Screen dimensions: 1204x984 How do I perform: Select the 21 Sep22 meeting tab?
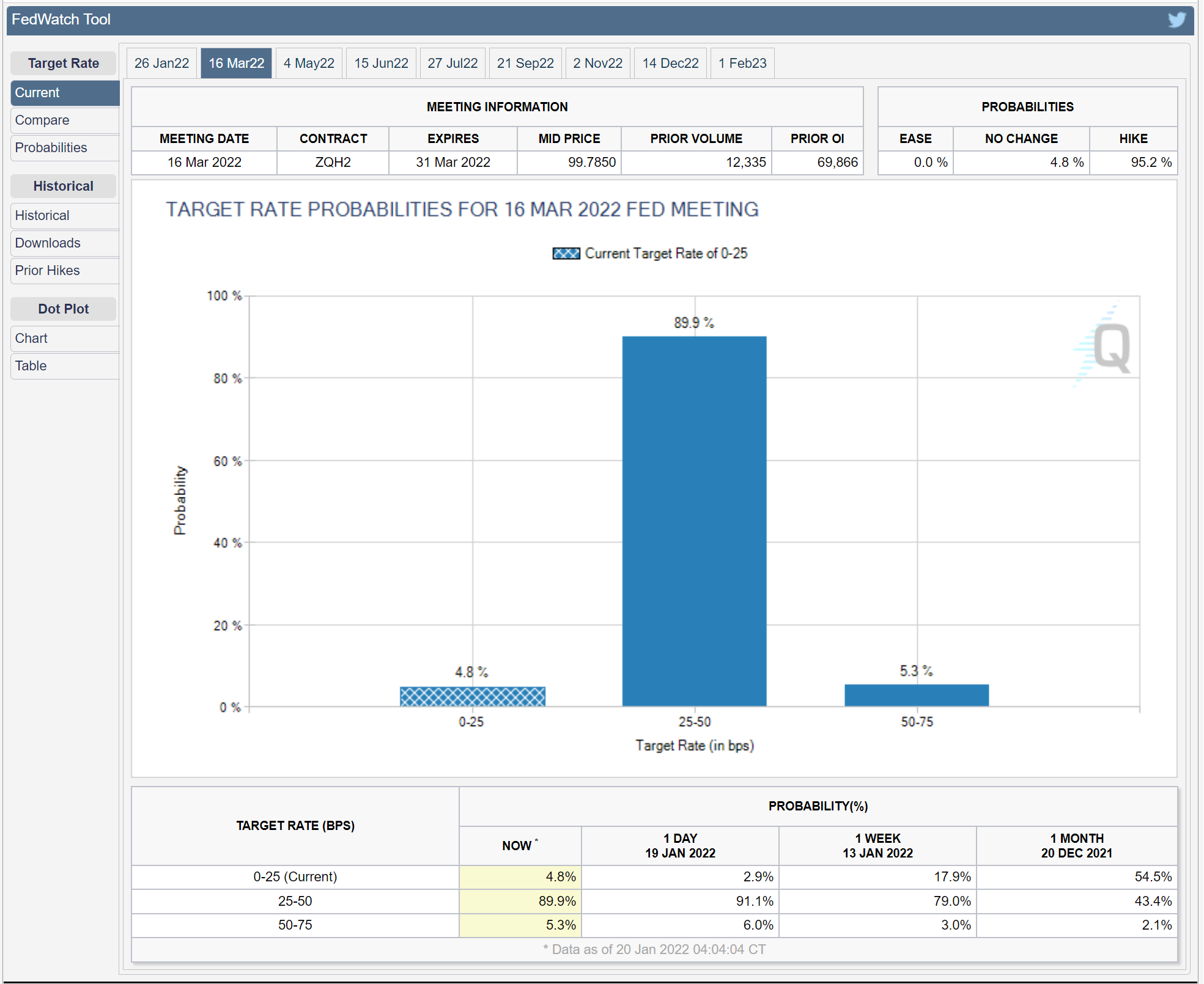click(x=525, y=64)
